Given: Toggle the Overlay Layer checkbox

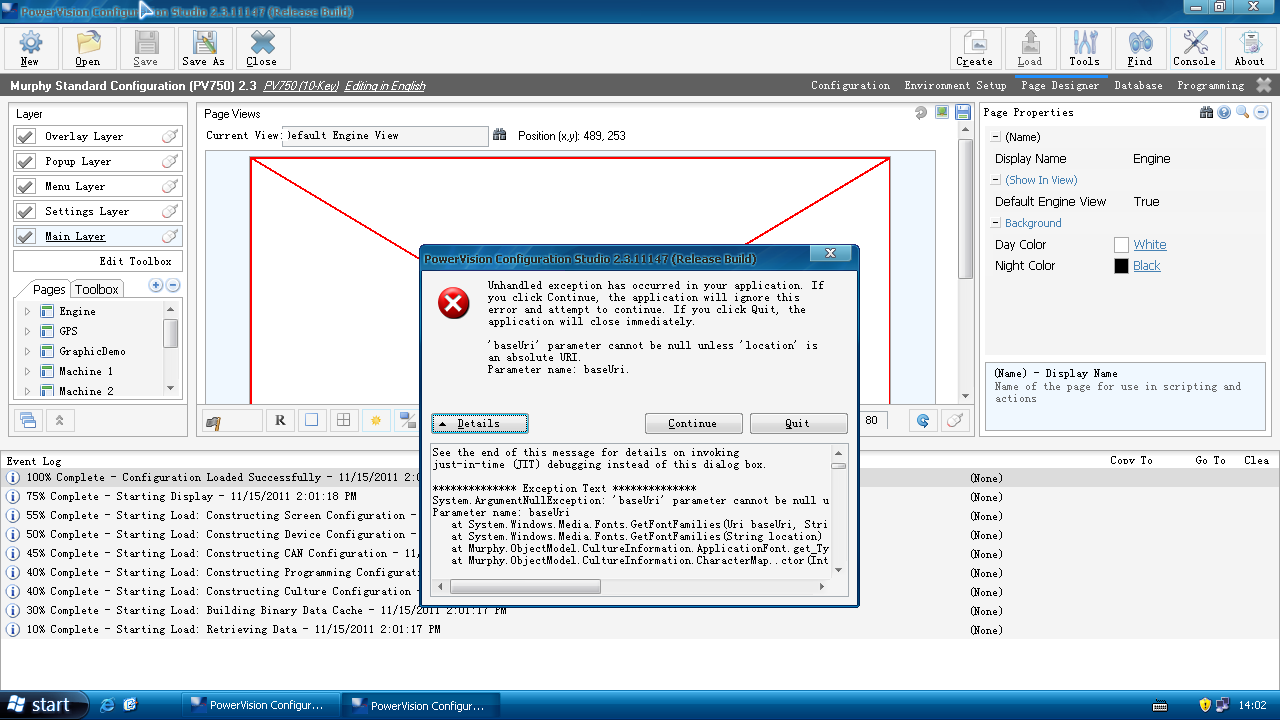Looking at the screenshot, I should [x=26, y=136].
